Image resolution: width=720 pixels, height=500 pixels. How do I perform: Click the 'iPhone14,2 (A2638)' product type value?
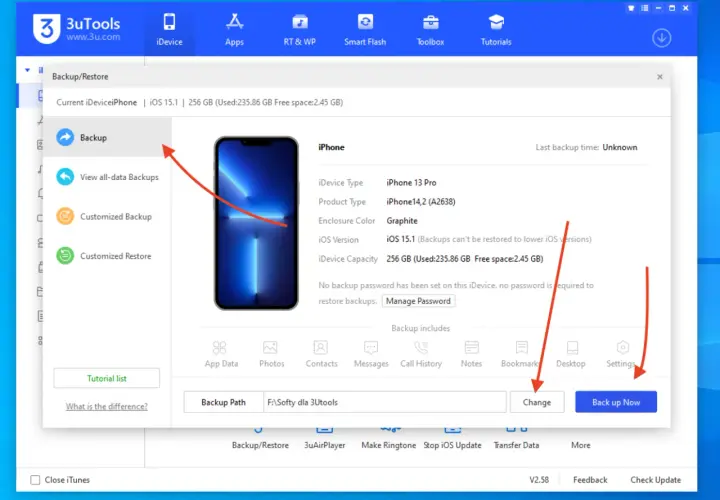[x=421, y=202]
